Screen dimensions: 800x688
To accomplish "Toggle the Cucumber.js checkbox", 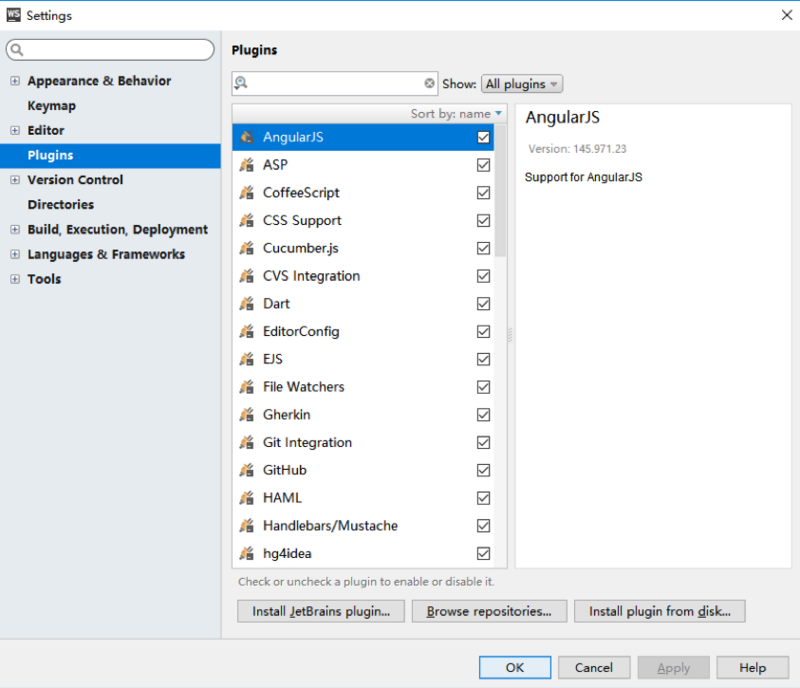I will (x=483, y=248).
